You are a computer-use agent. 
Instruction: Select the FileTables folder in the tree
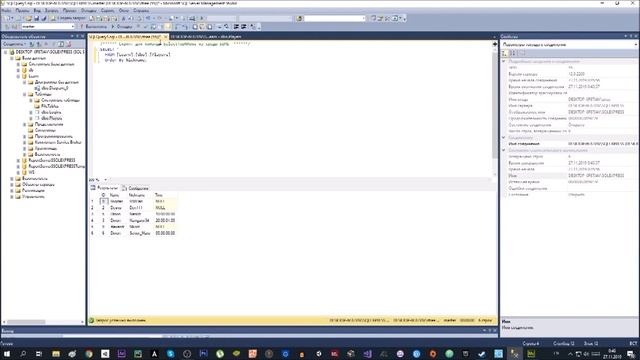pos(50,106)
